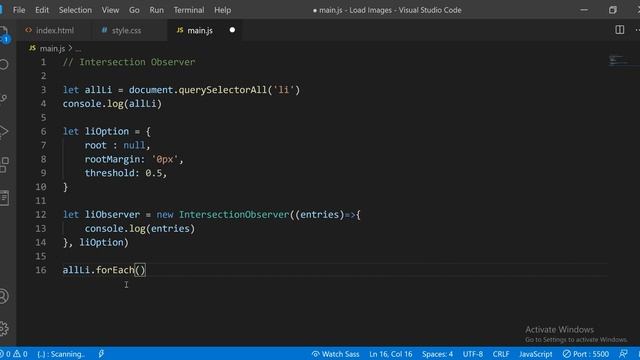
Task: Open the Search view in activity bar
Action: [4, 64]
